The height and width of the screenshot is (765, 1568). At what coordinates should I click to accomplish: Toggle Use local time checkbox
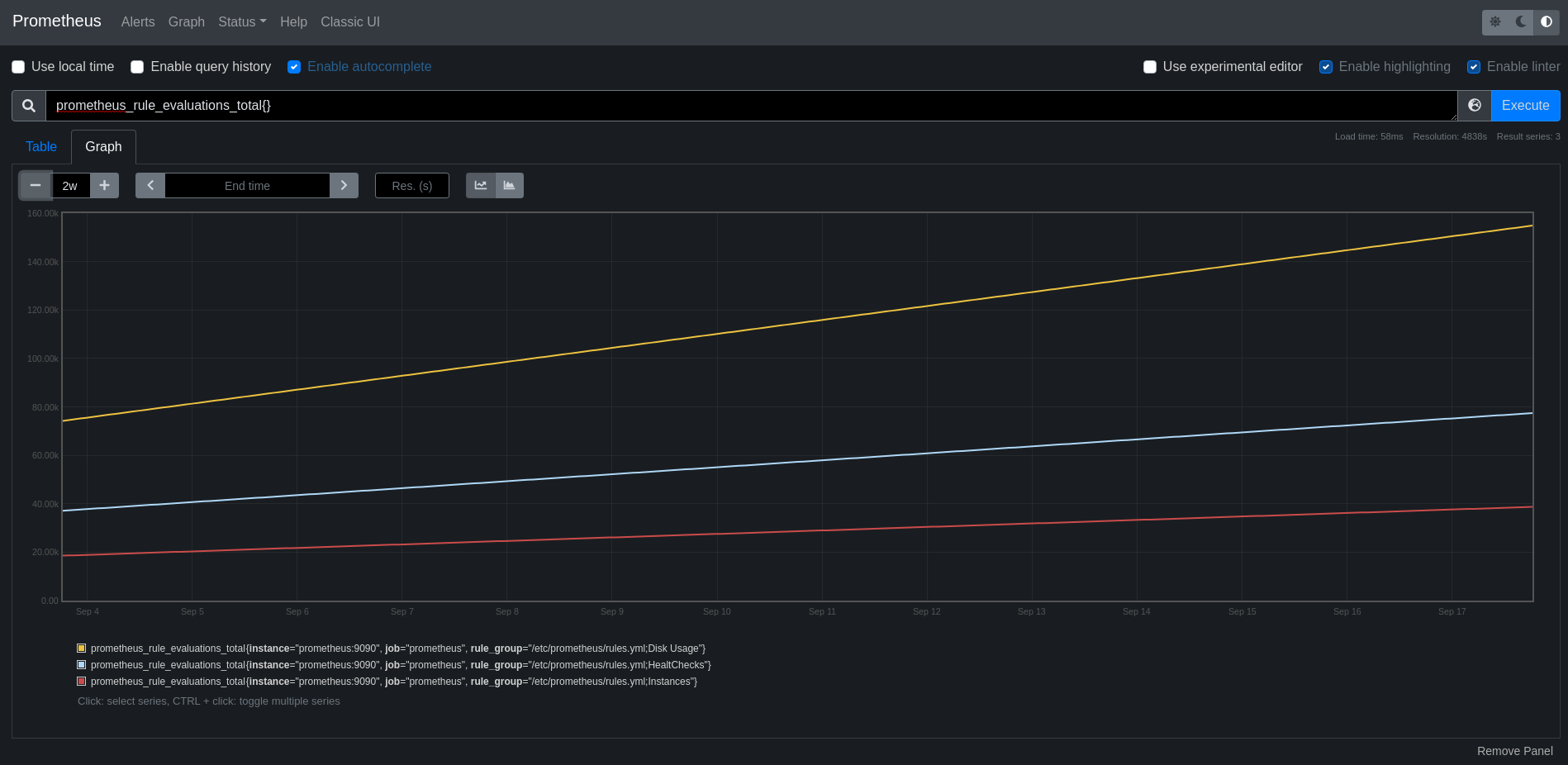pos(18,67)
